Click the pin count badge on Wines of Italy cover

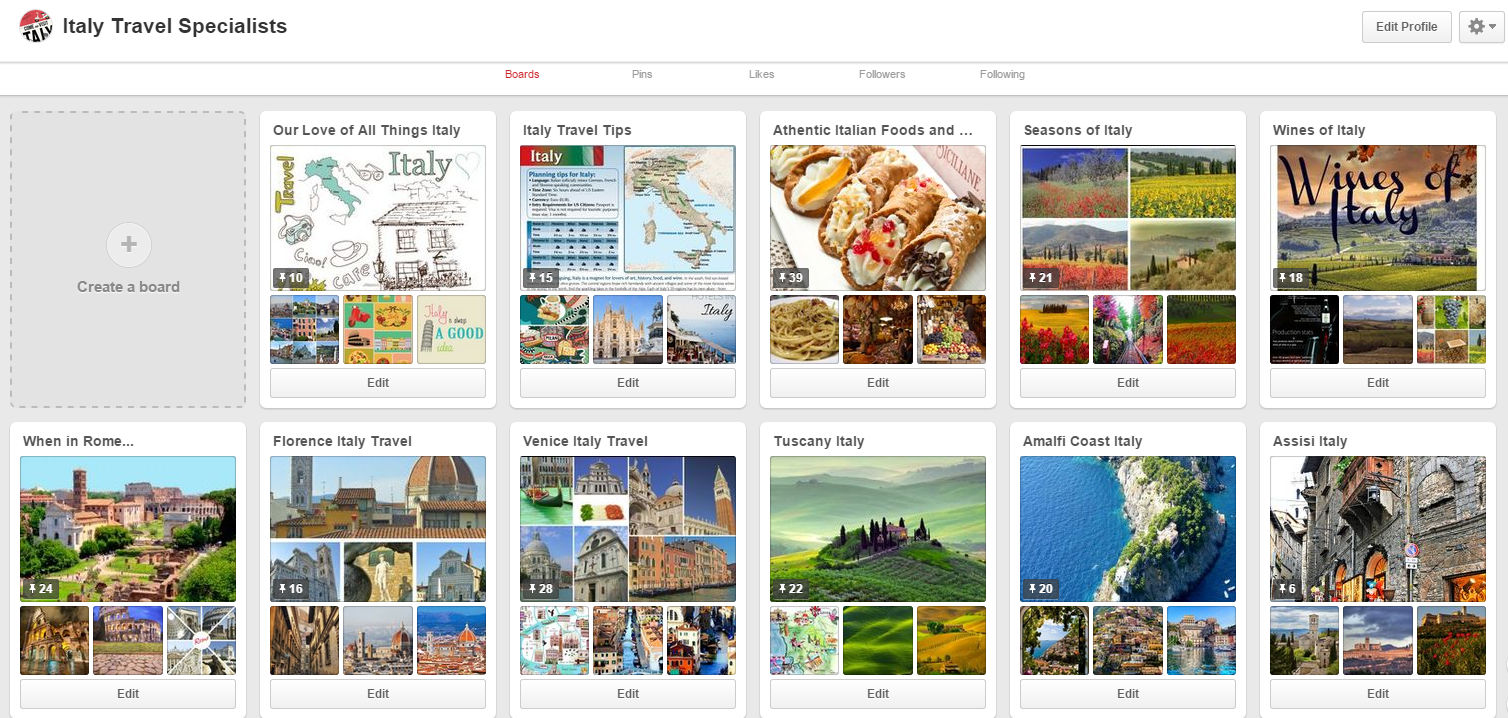click(x=1290, y=277)
